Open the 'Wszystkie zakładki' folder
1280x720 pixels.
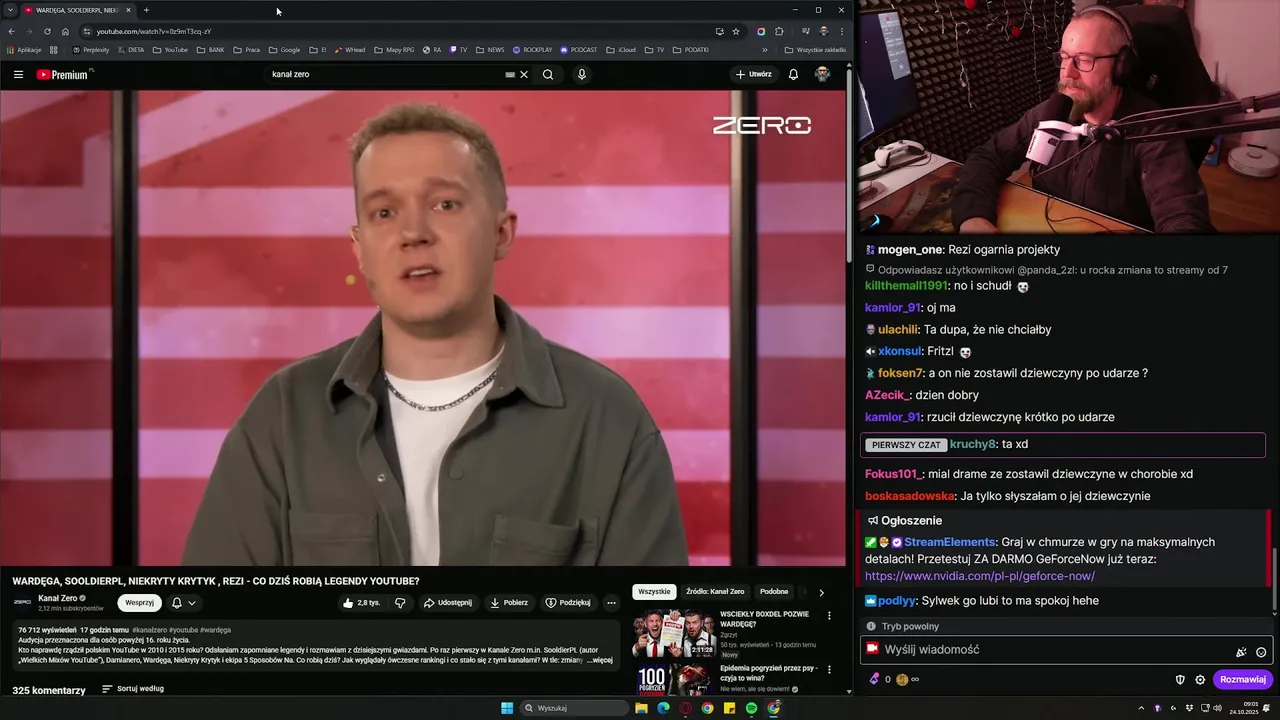[x=815, y=49]
